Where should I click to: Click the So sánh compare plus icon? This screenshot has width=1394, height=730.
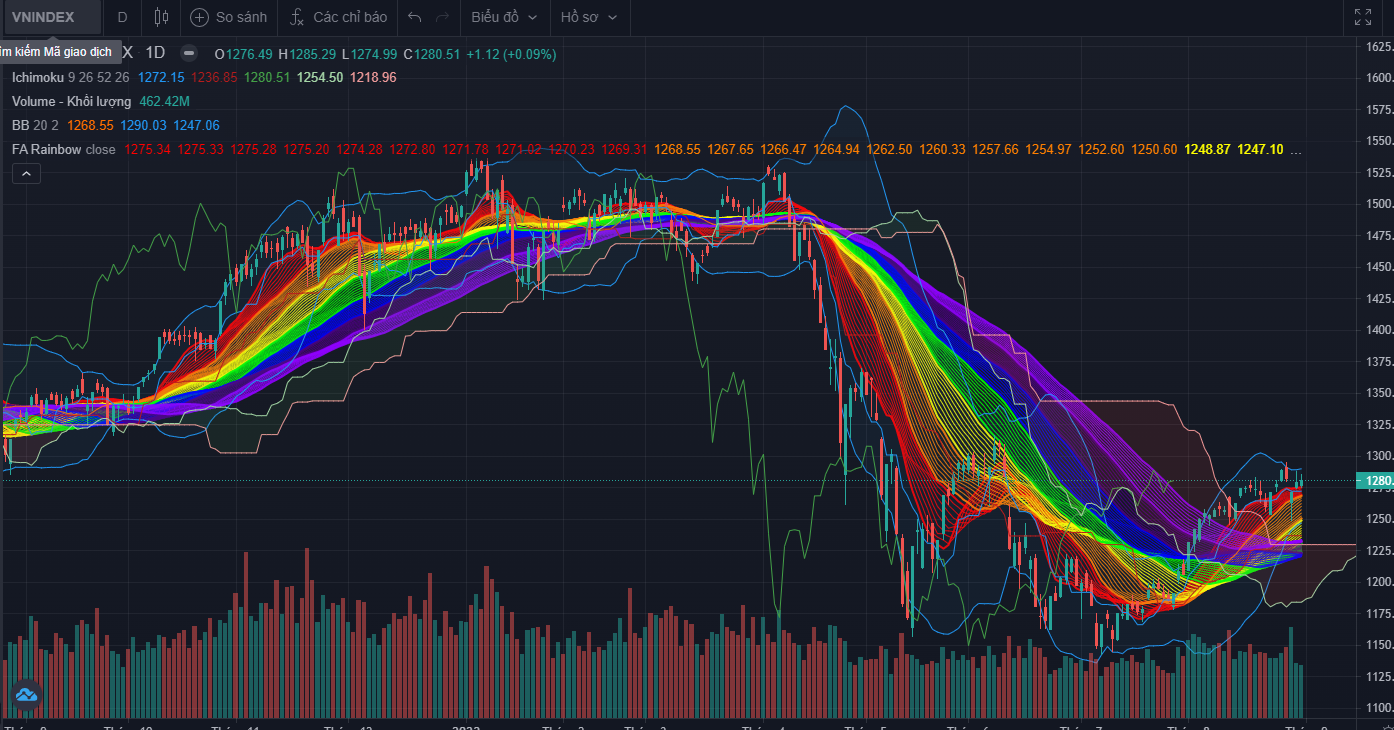[x=200, y=17]
